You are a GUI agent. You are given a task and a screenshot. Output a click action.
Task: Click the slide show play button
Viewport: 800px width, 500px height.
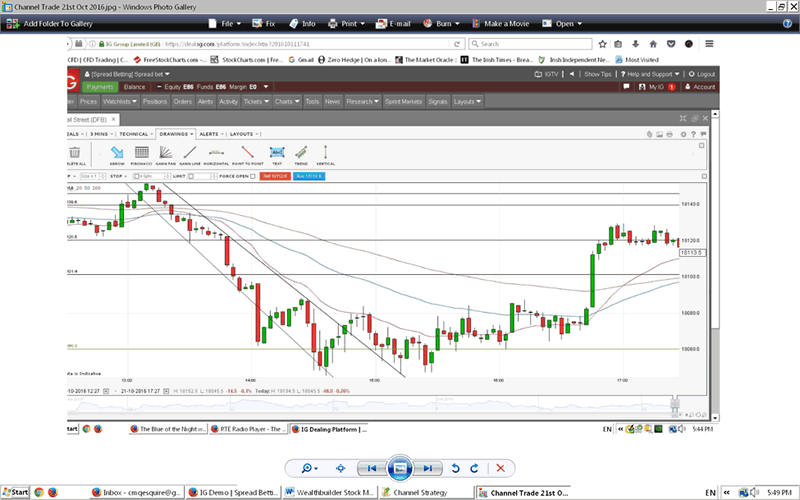[399, 468]
